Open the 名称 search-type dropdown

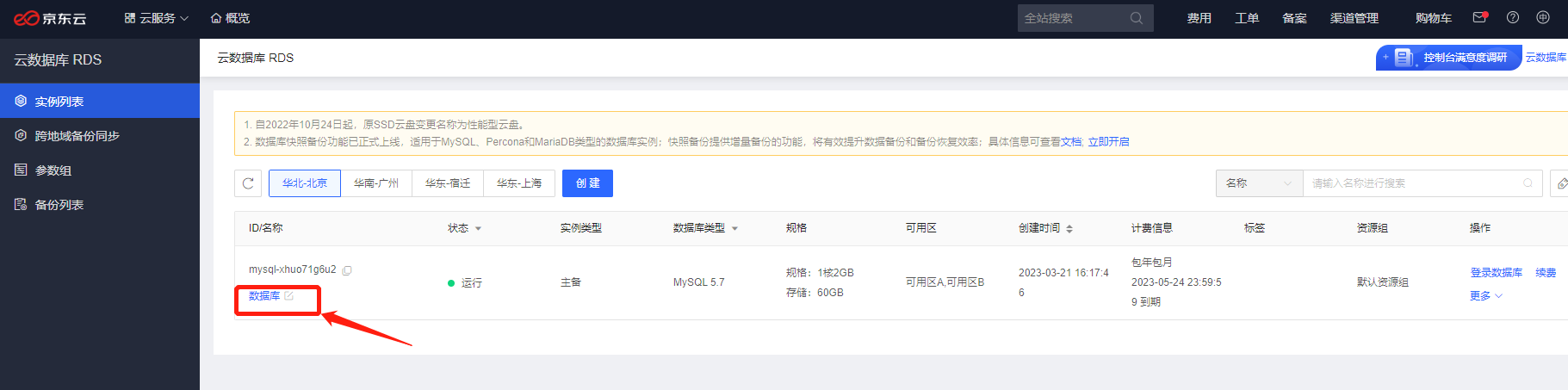1259,183
